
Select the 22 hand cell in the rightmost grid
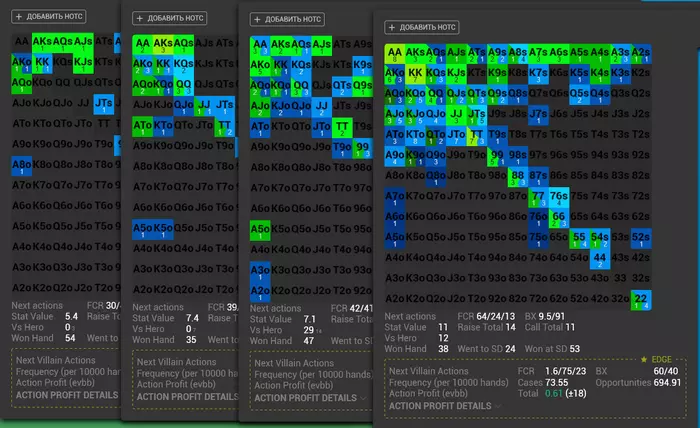pyautogui.click(x=641, y=301)
